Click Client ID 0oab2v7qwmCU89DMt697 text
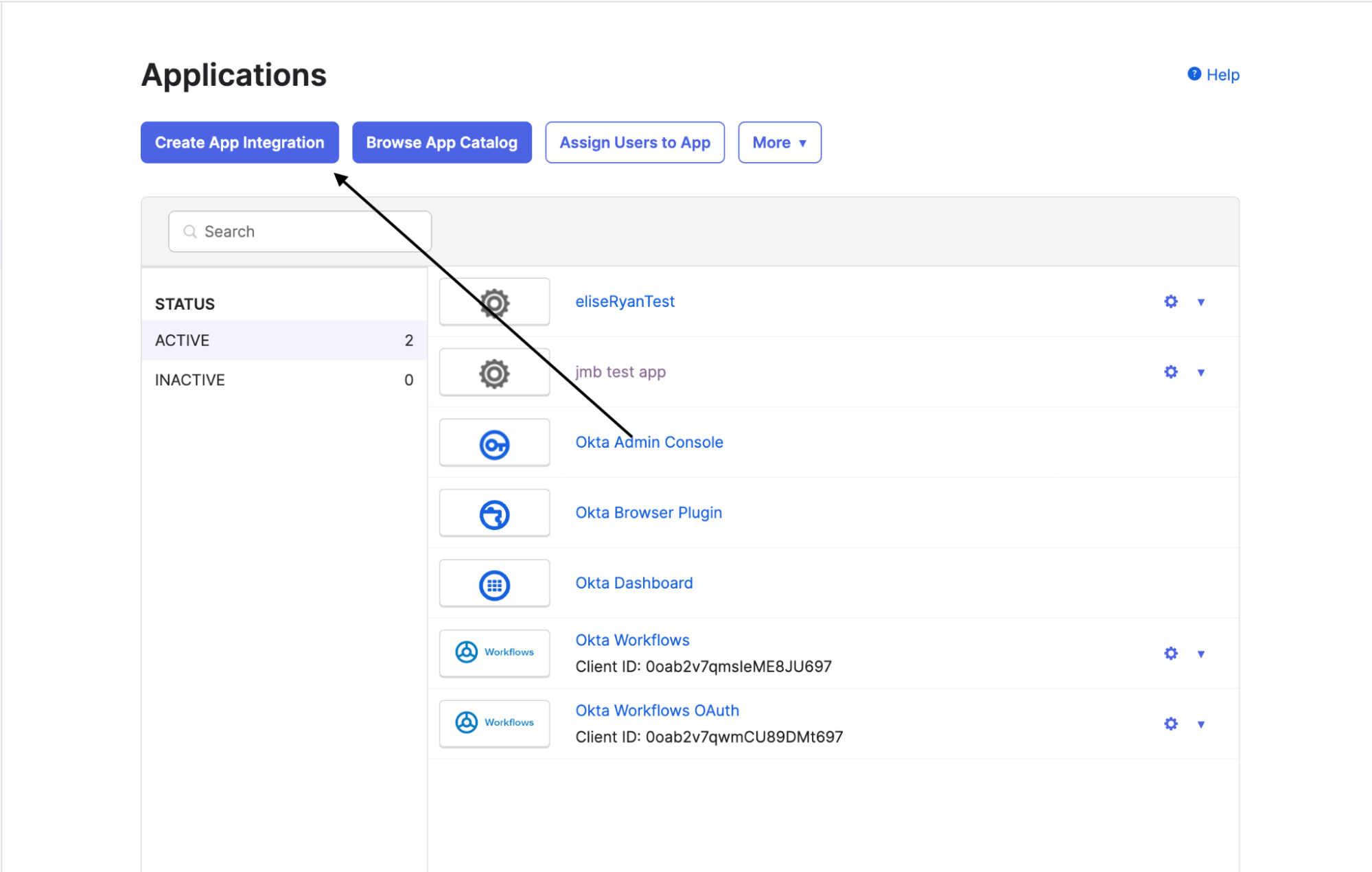 (x=709, y=737)
